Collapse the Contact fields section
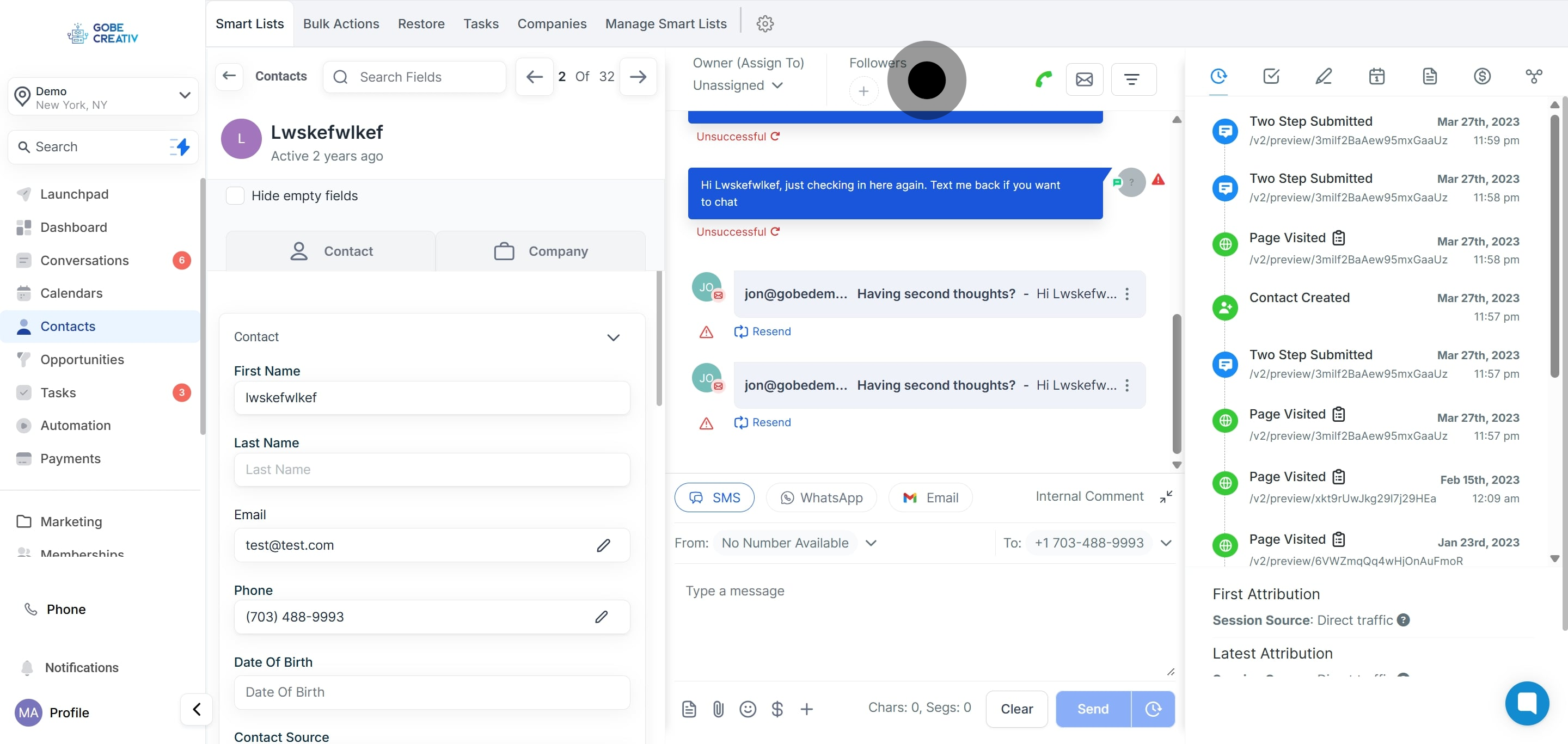 [x=613, y=337]
